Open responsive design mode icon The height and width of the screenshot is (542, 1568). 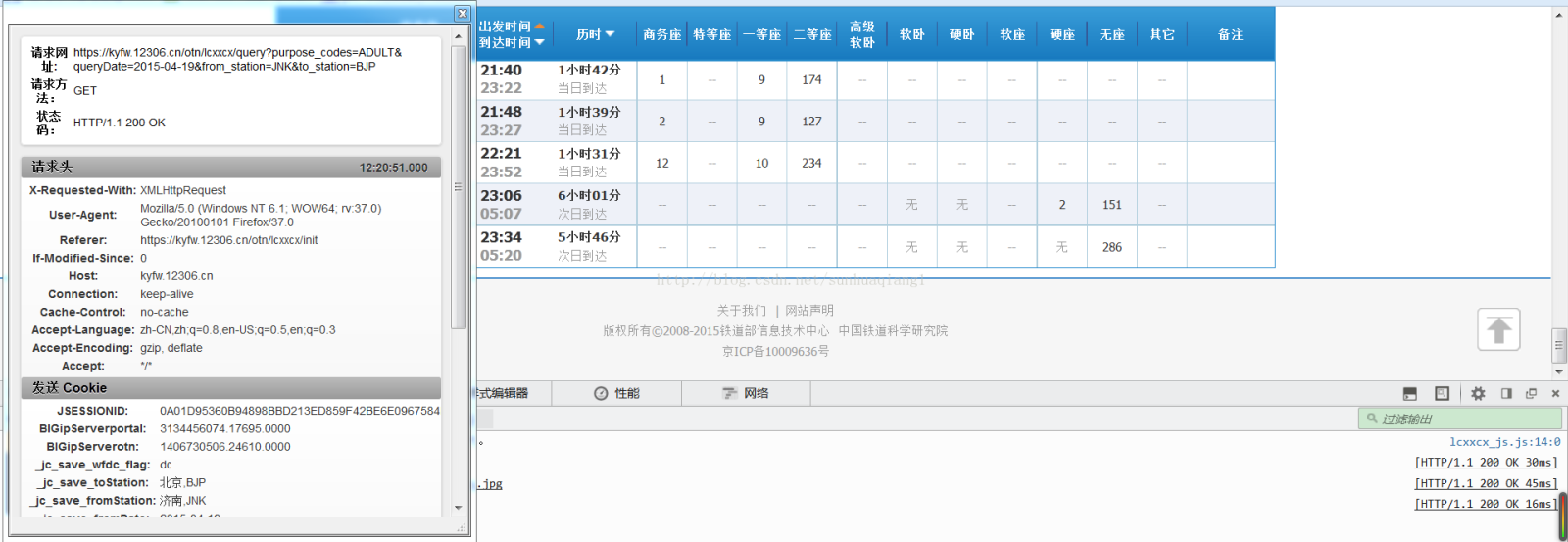click(1443, 393)
